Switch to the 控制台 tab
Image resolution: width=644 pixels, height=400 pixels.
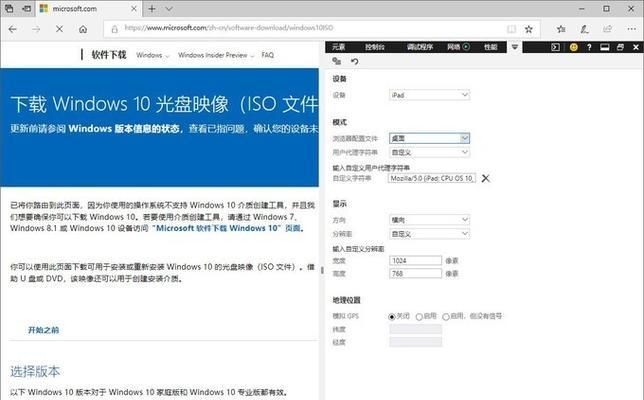pos(375,47)
